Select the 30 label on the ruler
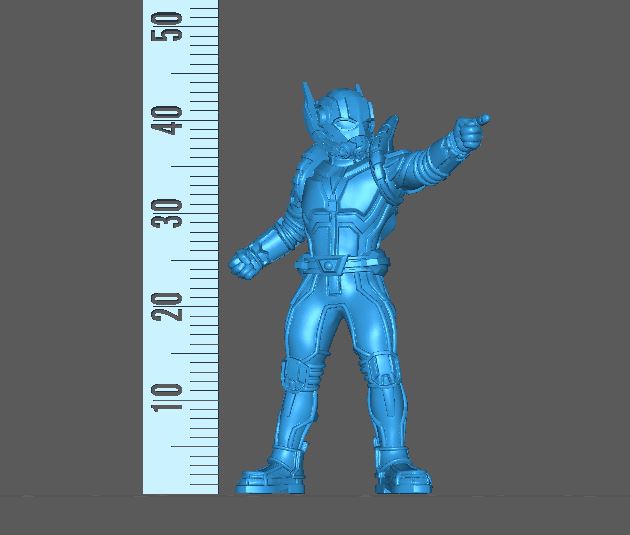Viewport: 630px width, 535px height. coord(172,213)
